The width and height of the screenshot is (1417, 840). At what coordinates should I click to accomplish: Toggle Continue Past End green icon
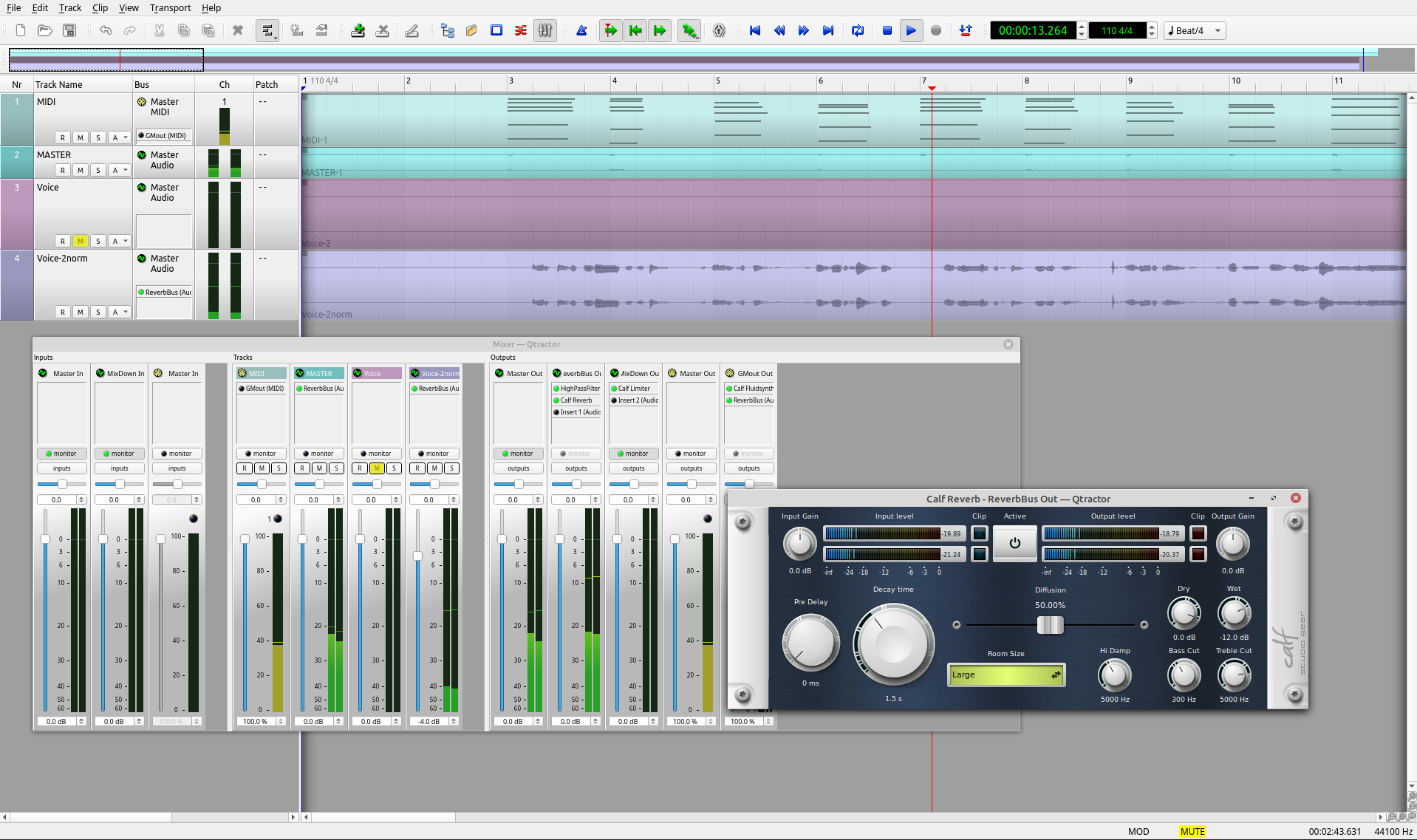point(660,30)
